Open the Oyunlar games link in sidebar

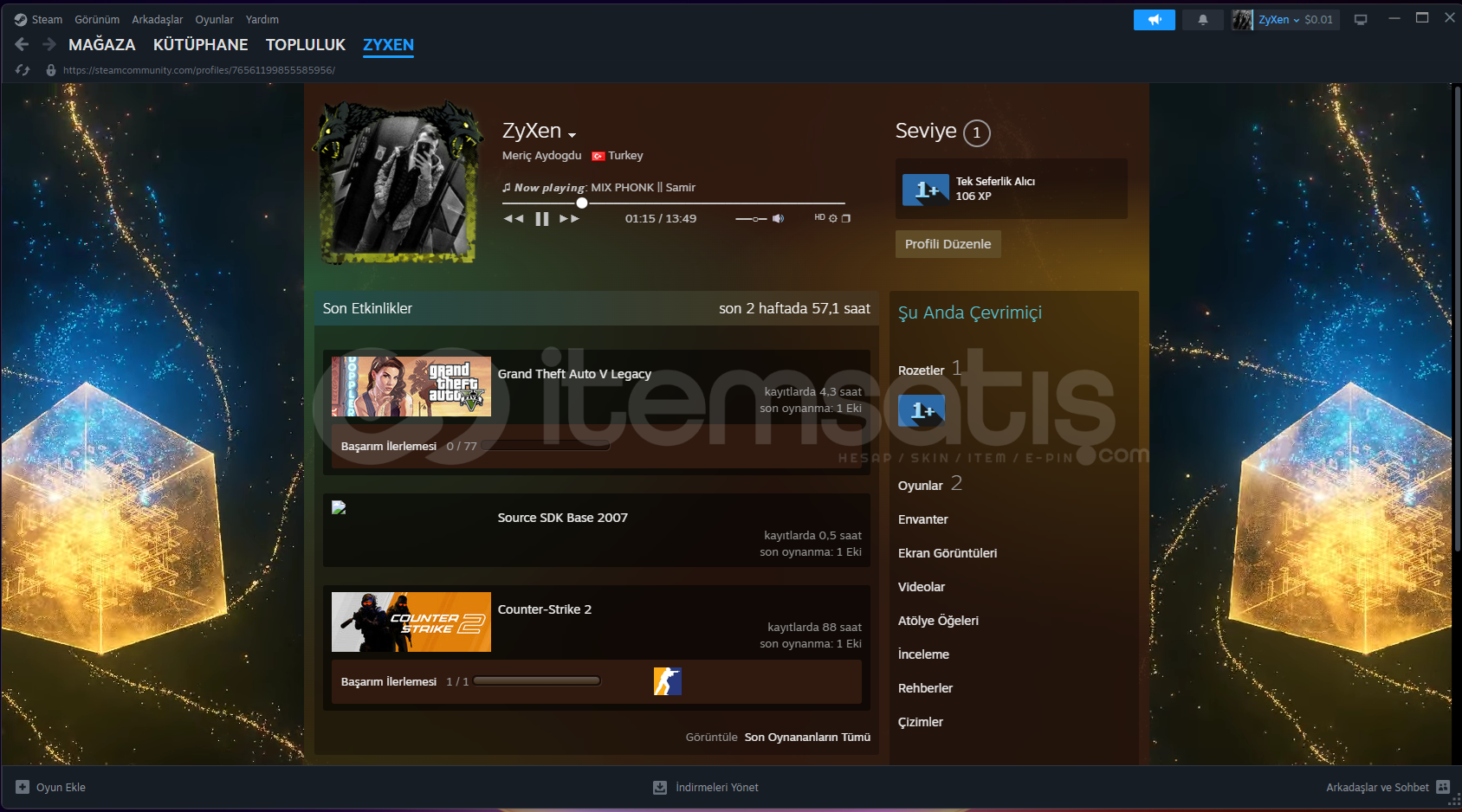click(921, 486)
